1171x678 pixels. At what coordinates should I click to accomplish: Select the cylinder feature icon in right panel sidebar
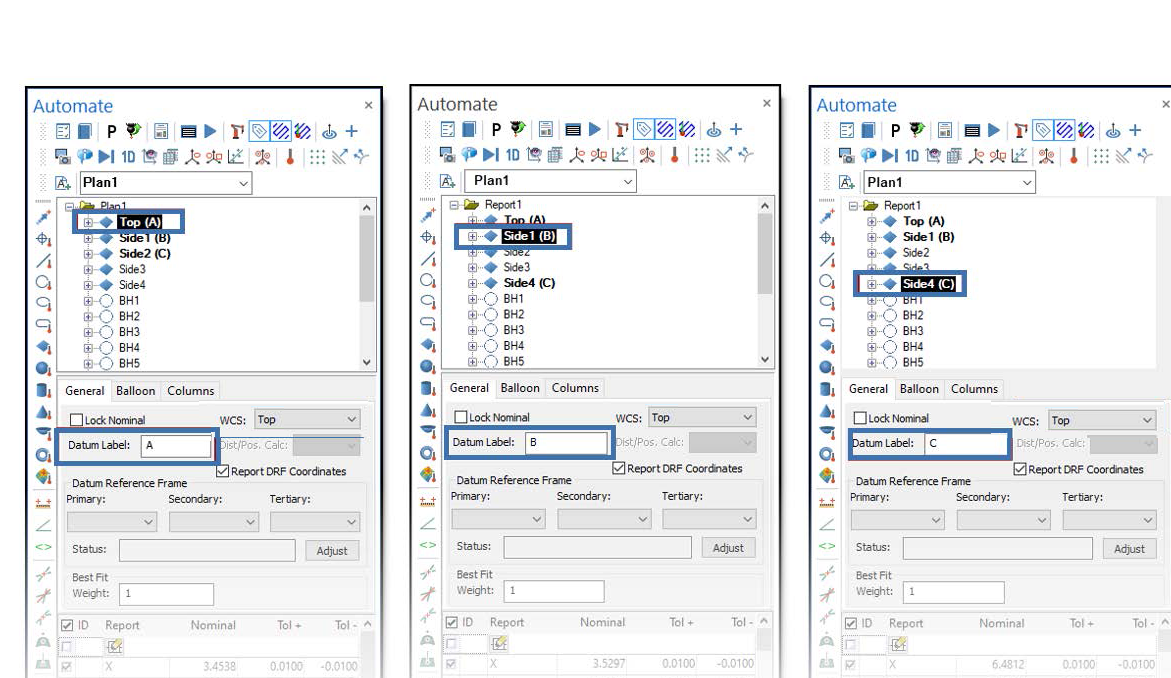pyautogui.click(x=827, y=389)
